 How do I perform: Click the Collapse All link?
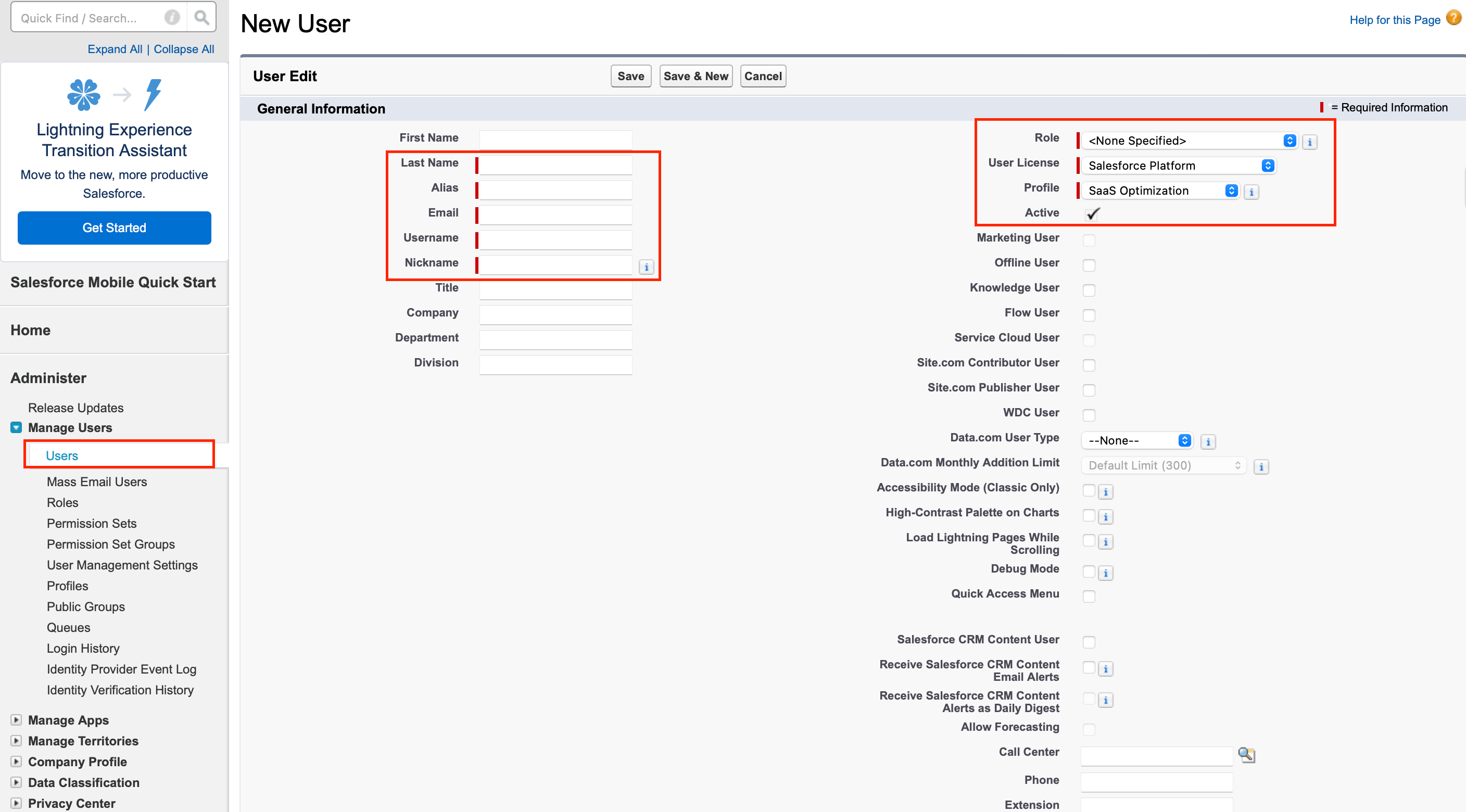[x=183, y=49]
